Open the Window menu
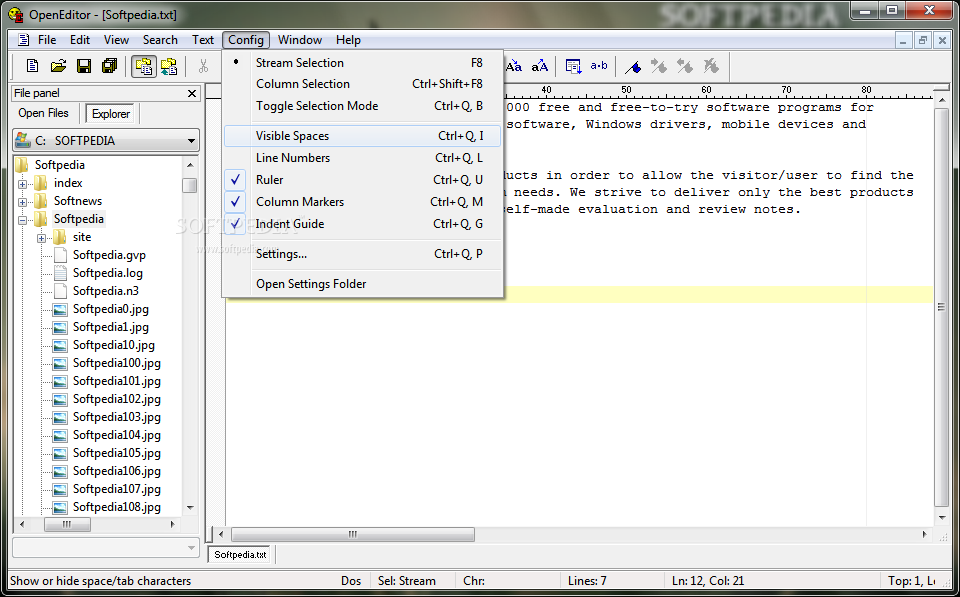This screenshot has height=597, width=960. (x=300, y=40)
